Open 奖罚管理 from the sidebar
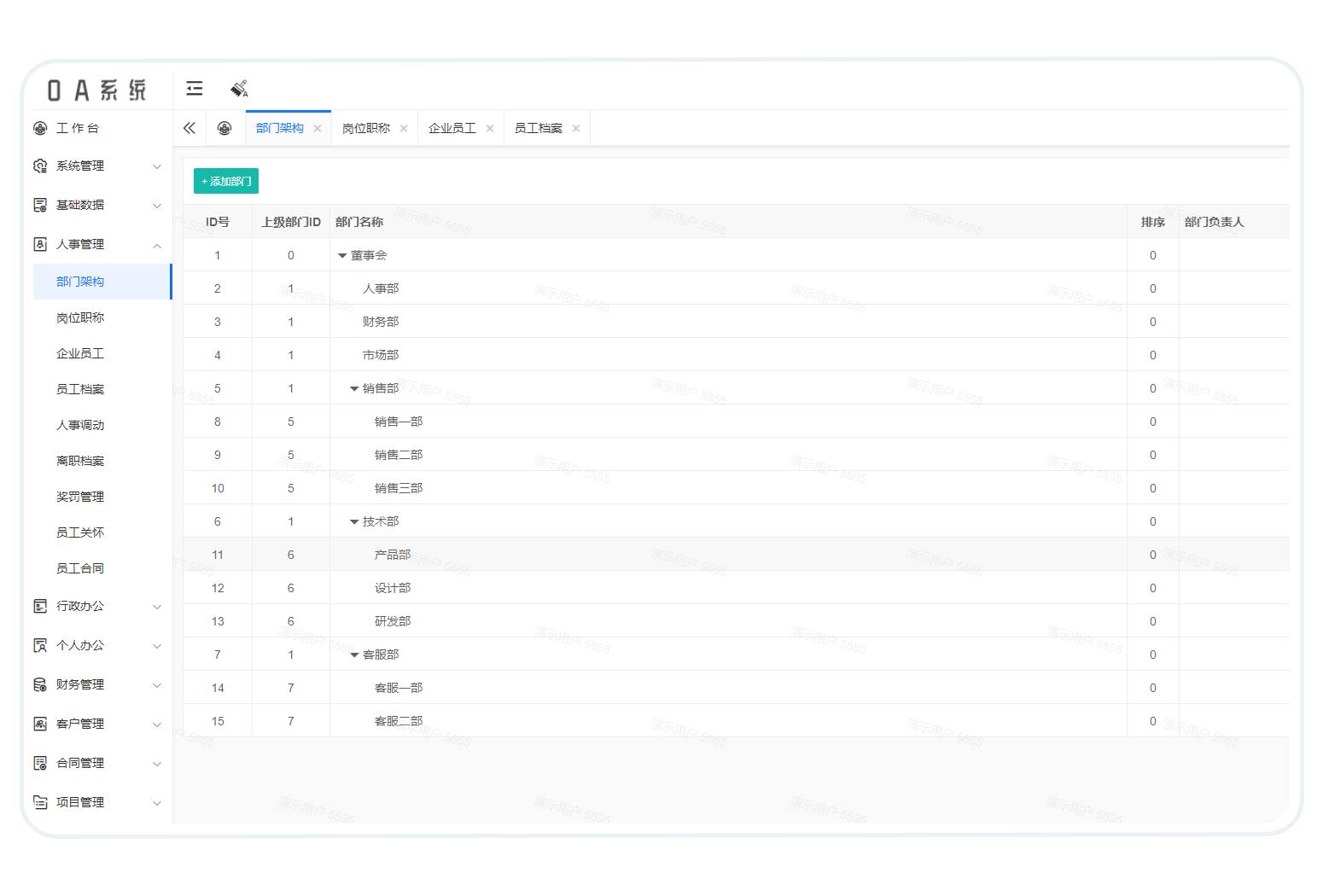The width and height of the screenshot is (1323, 896). (x=80, y=497)
